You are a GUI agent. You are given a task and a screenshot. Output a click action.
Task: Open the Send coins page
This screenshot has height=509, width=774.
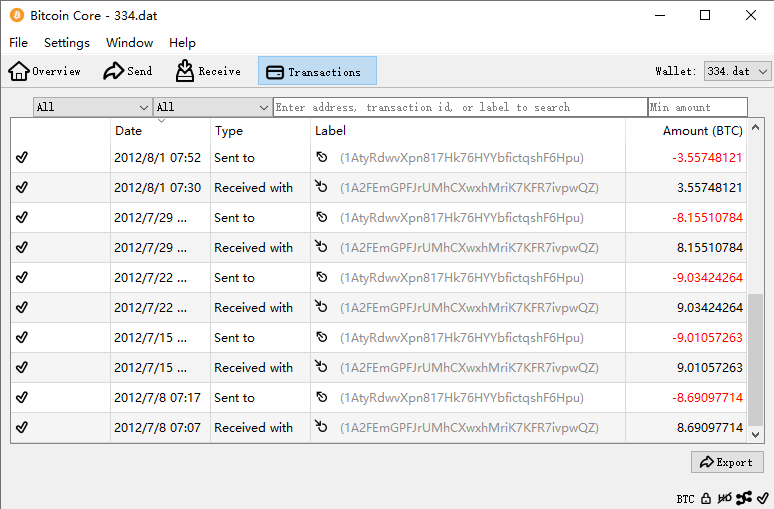pos(128,71)
